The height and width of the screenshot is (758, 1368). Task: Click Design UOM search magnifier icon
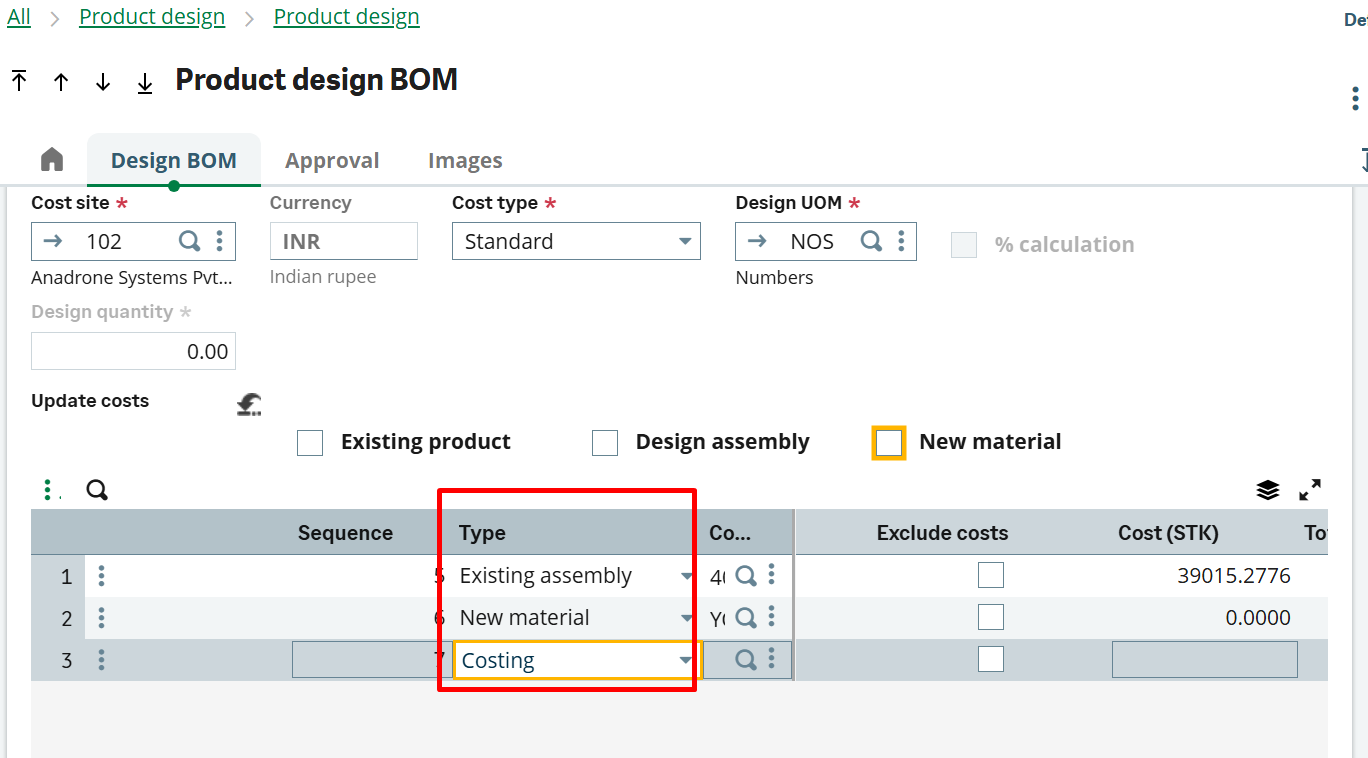pos(872,241)
